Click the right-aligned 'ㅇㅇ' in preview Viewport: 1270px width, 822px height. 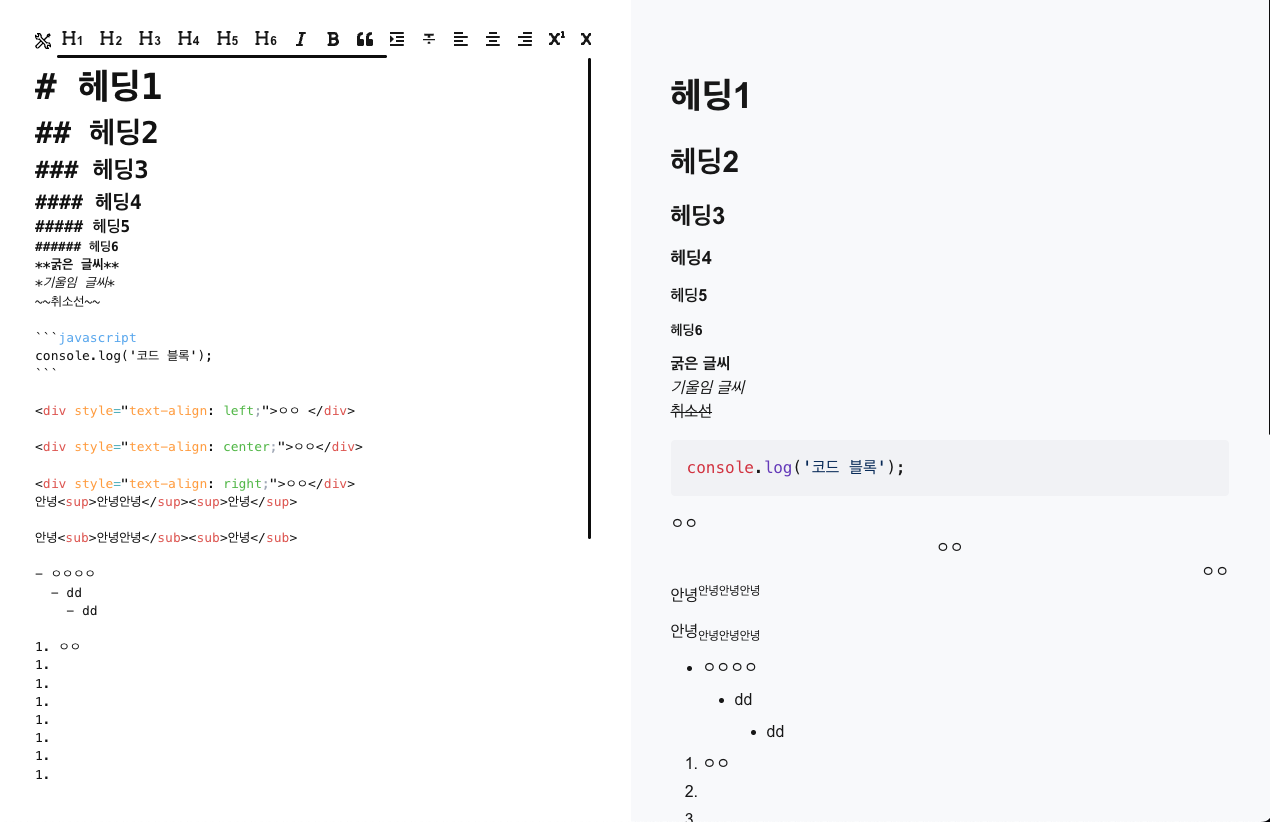click(1215, 571)
